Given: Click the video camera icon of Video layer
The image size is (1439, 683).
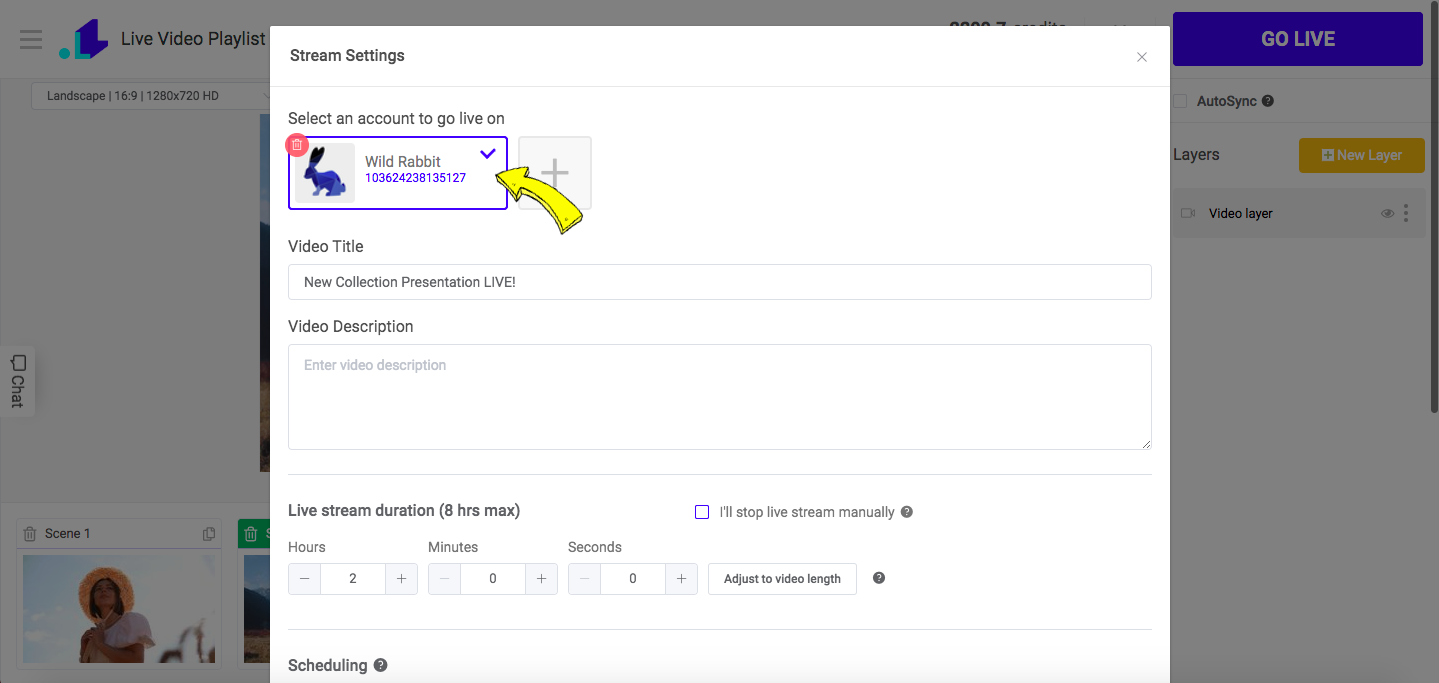Looking at the screenshot, I should click(x=1188, y=213).
